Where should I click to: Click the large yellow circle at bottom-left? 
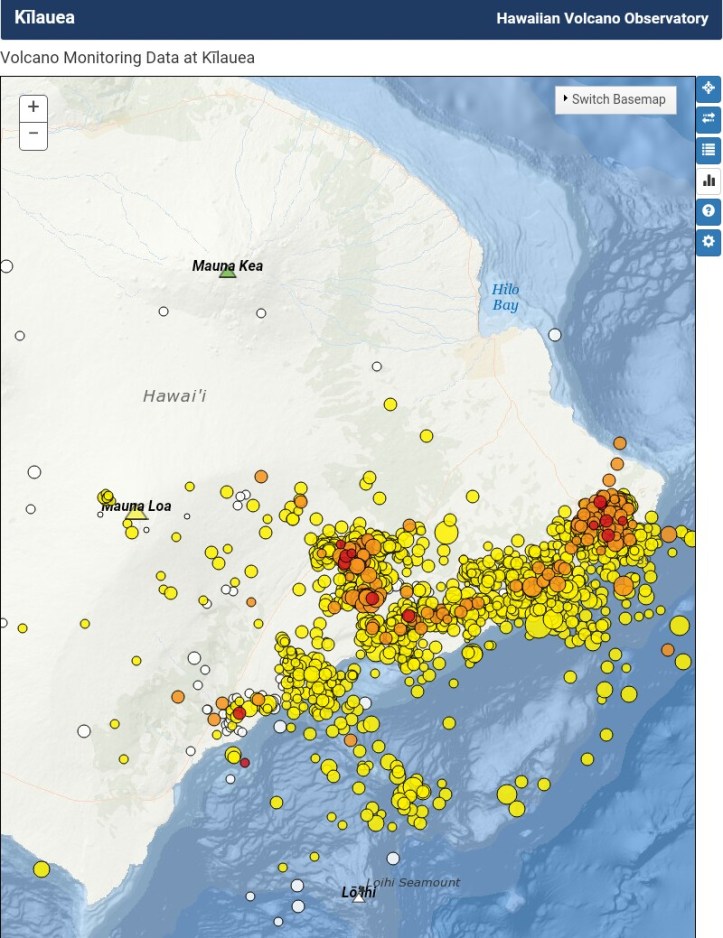[41, 869]
